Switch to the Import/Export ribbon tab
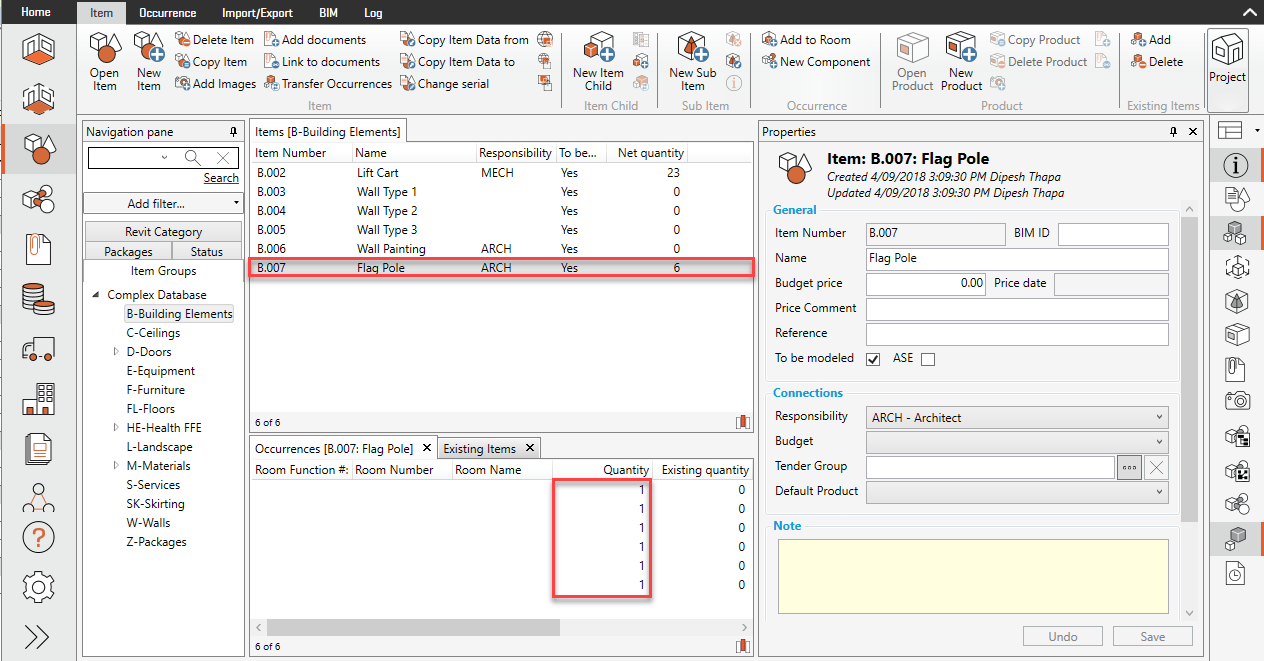 257,13
